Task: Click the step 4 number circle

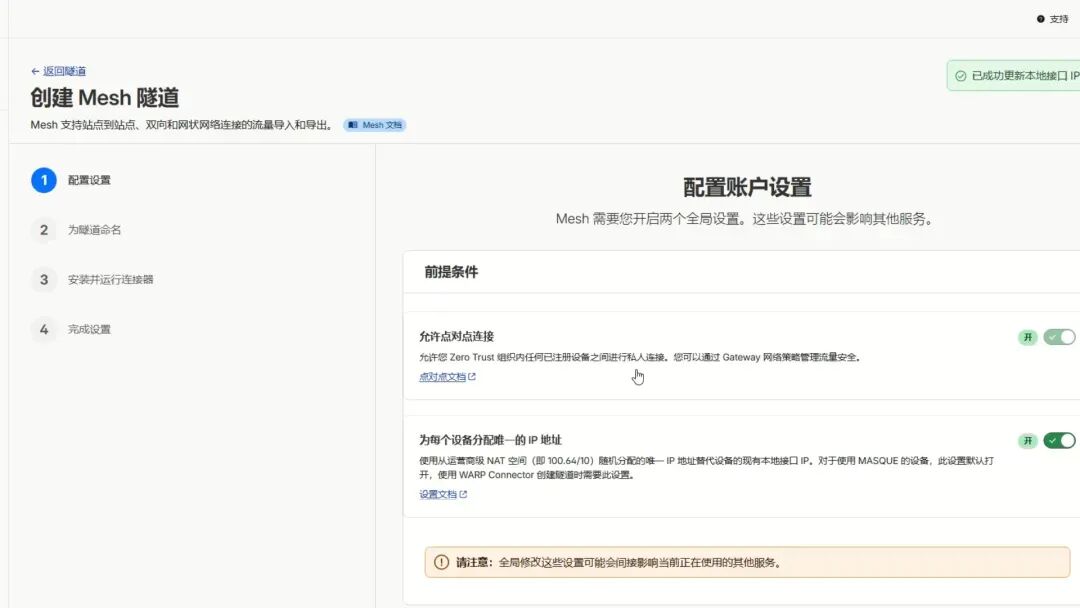Action: click(x=43, y=329)
